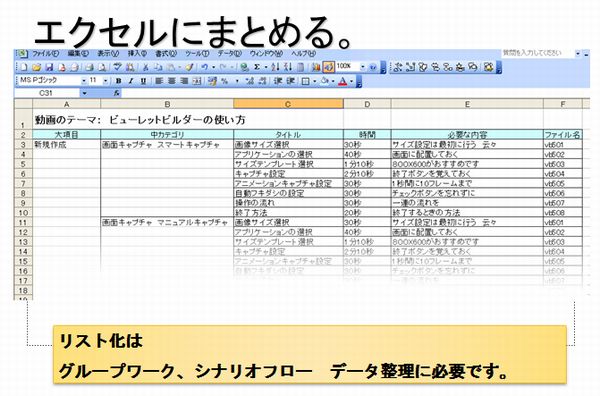Select column header E
Screen dimensions: 600x396
467,104
